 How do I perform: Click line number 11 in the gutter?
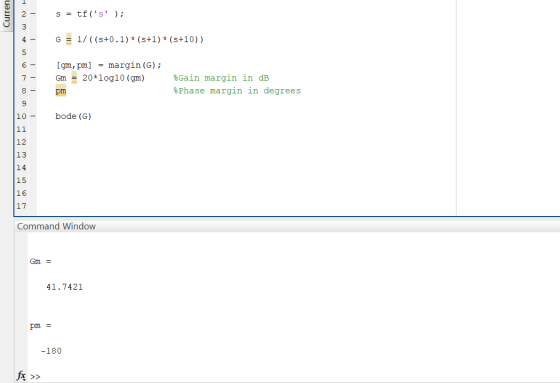coord(21,129)
